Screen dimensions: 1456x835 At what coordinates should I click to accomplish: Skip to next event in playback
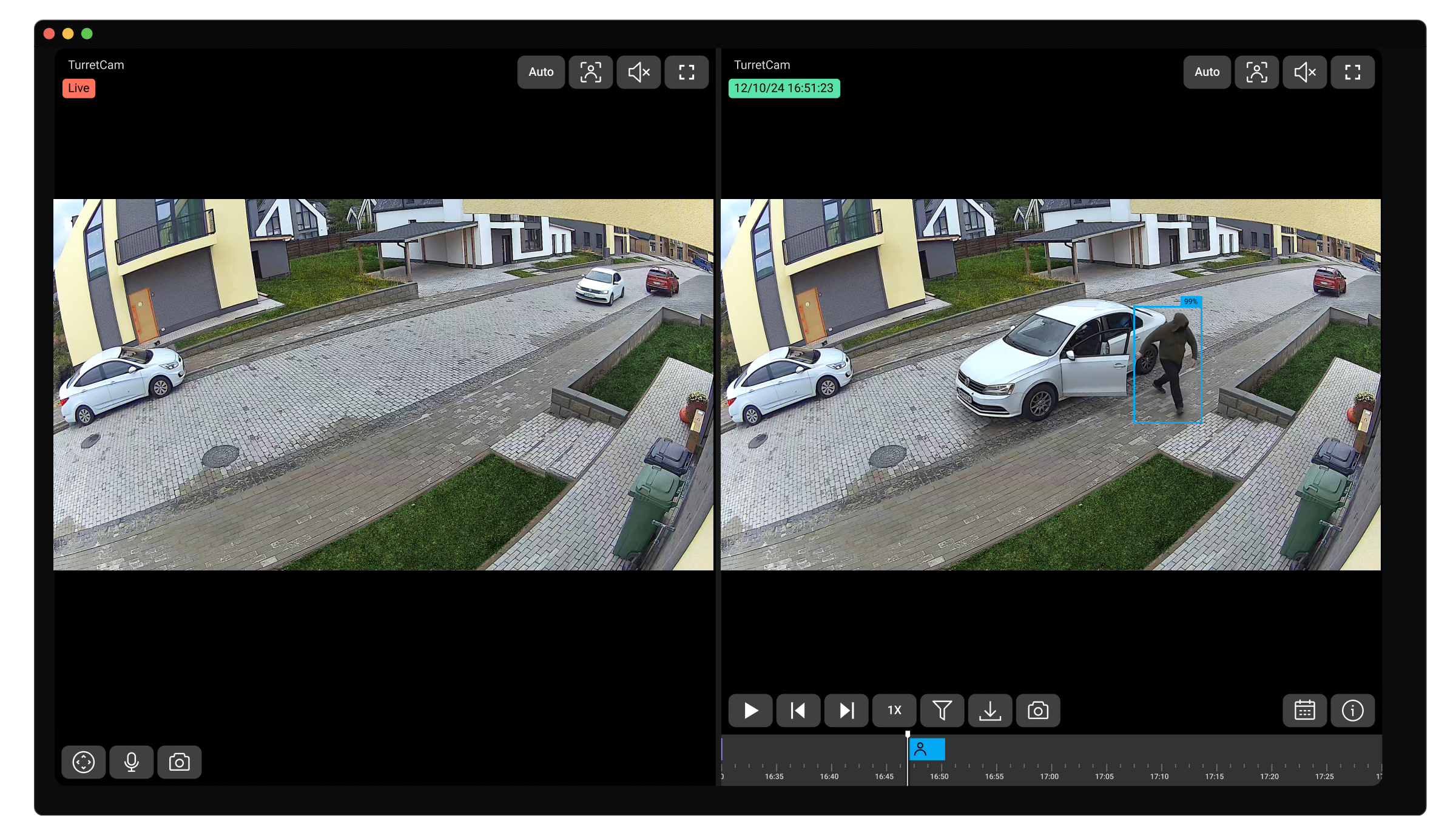pos(846,710)
